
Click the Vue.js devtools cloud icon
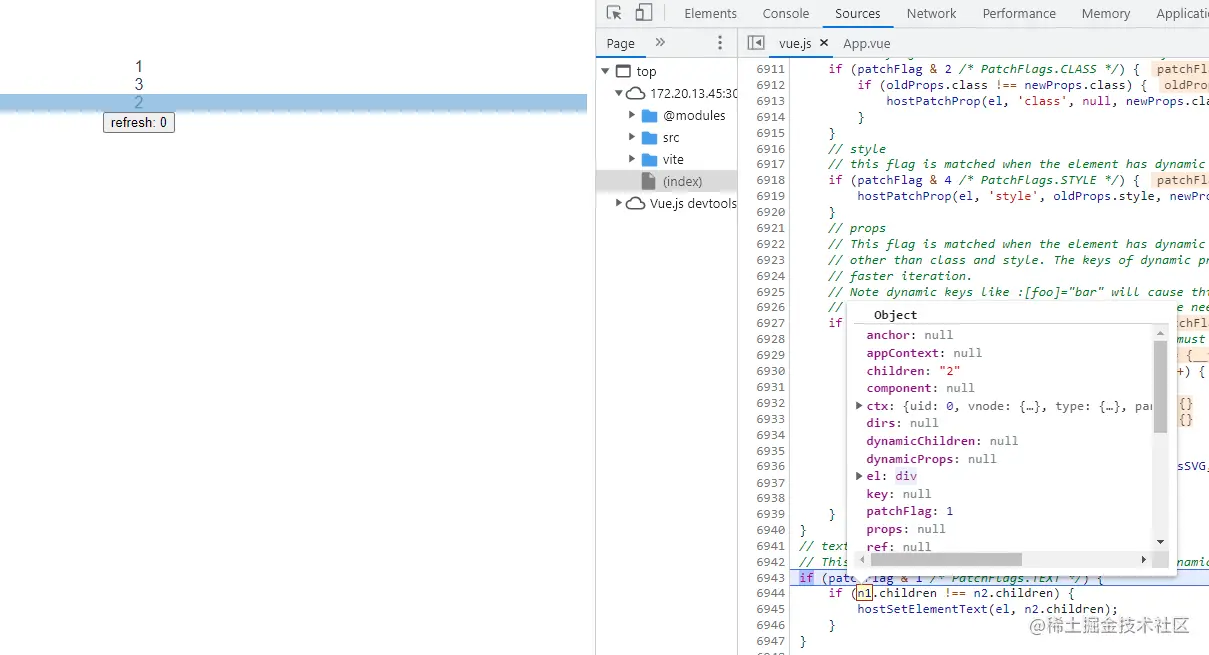[x=636, y=203]
